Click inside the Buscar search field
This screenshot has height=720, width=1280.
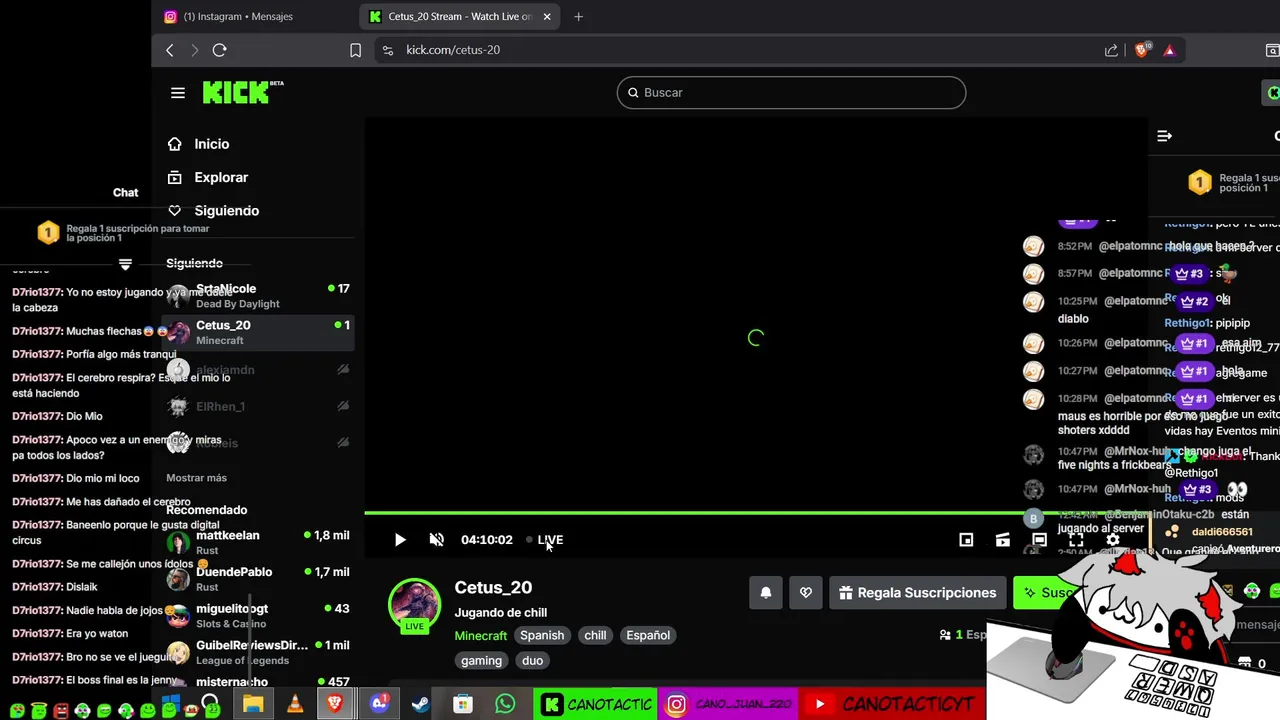pos(791,92)
